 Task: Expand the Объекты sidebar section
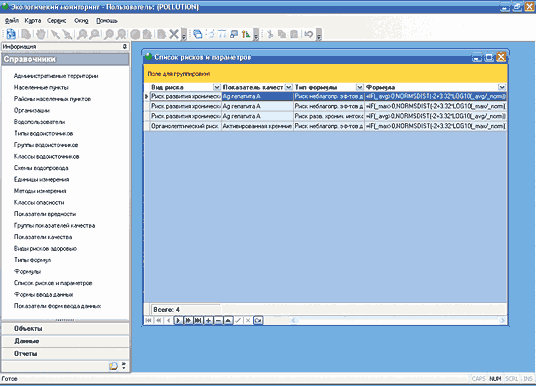(x=65, y=329)
